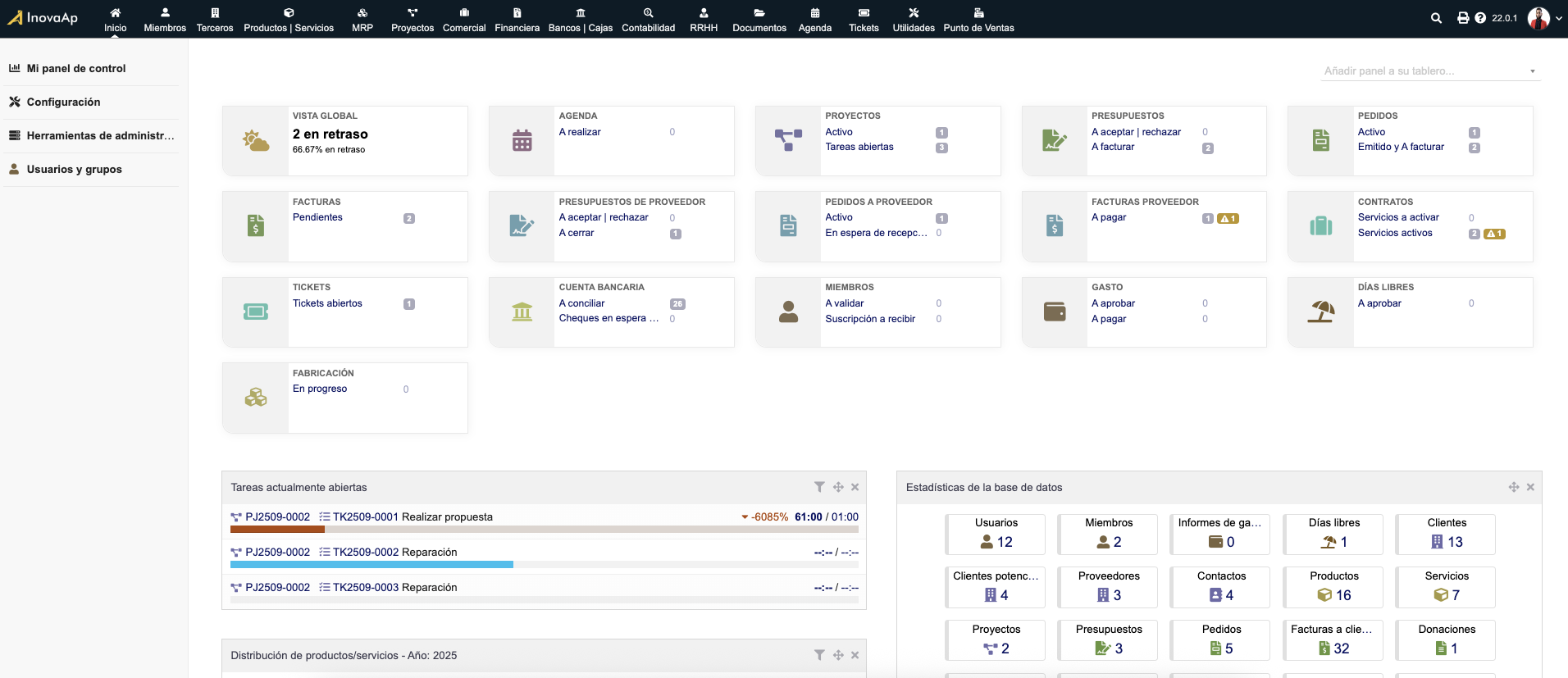Click the Agenda calendar widget icon
The width and height of the screenshot is (1568, 678).
[522, 141]
